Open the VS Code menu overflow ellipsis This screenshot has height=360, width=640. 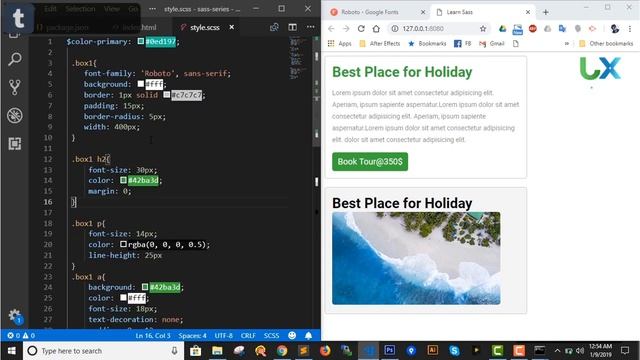[x=152, y=9]
